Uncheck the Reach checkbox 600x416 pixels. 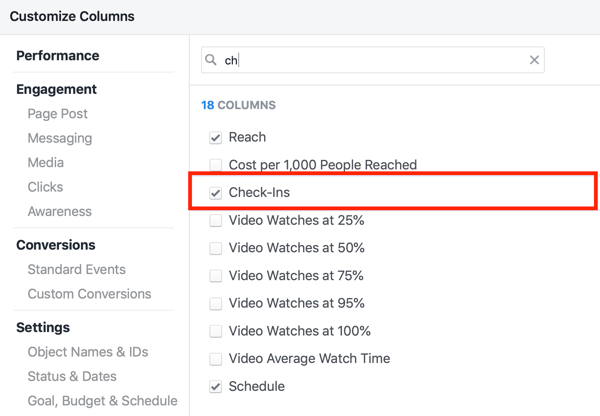click(215, 138)
